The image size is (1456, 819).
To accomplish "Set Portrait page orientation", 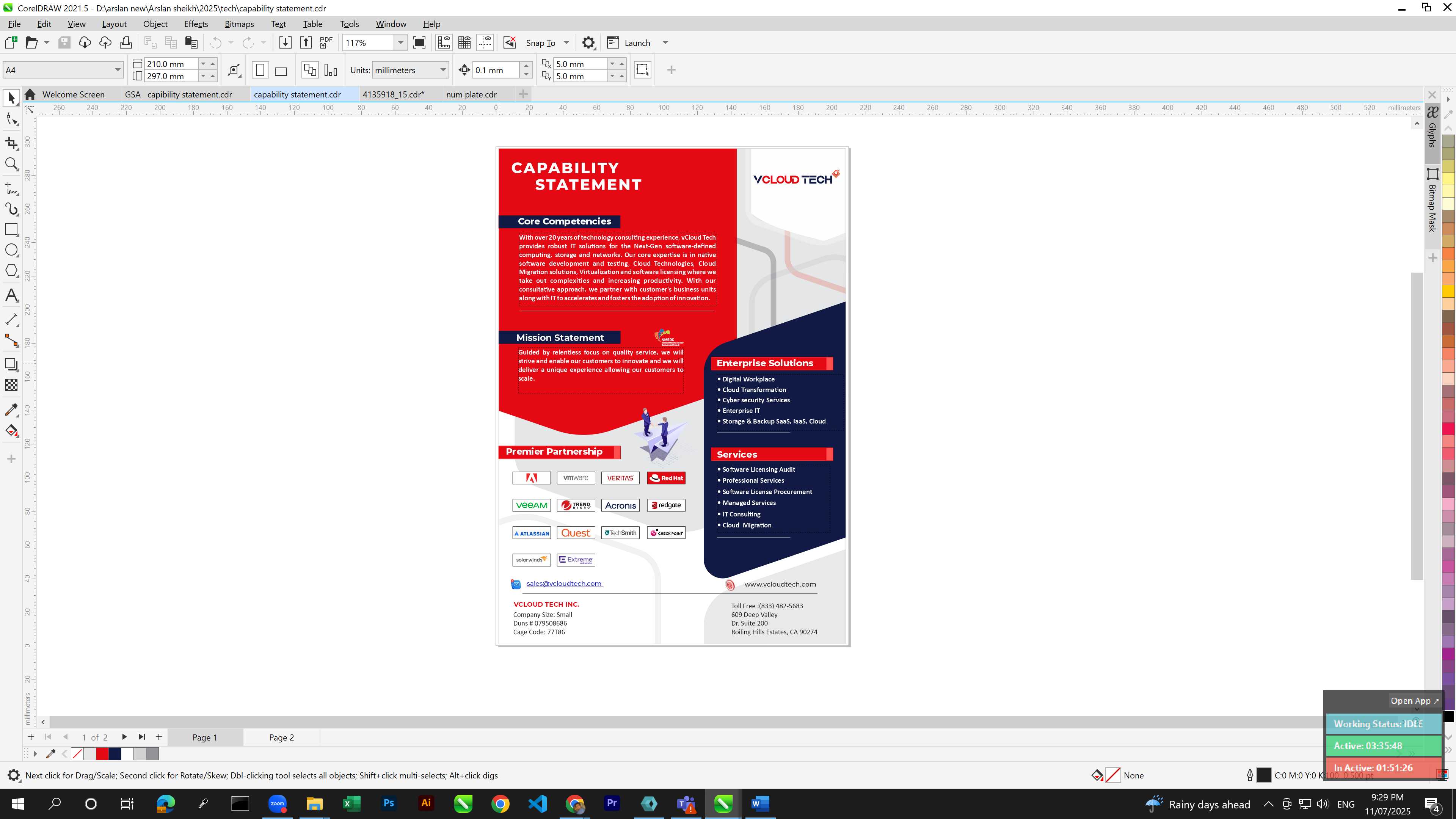I will point(260,70).
